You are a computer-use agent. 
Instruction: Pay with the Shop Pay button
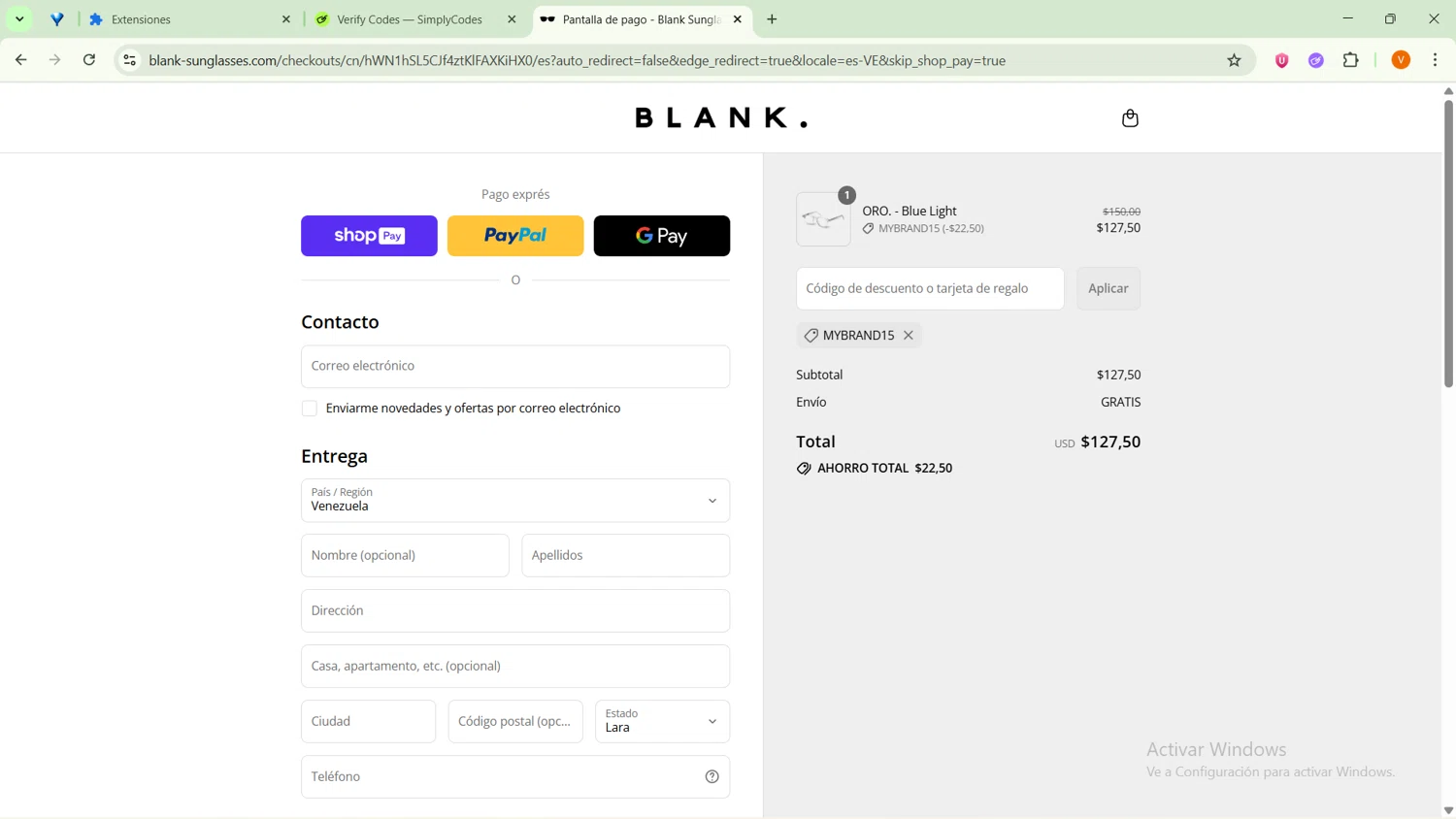pyautogui.click(x=369, y=236)
